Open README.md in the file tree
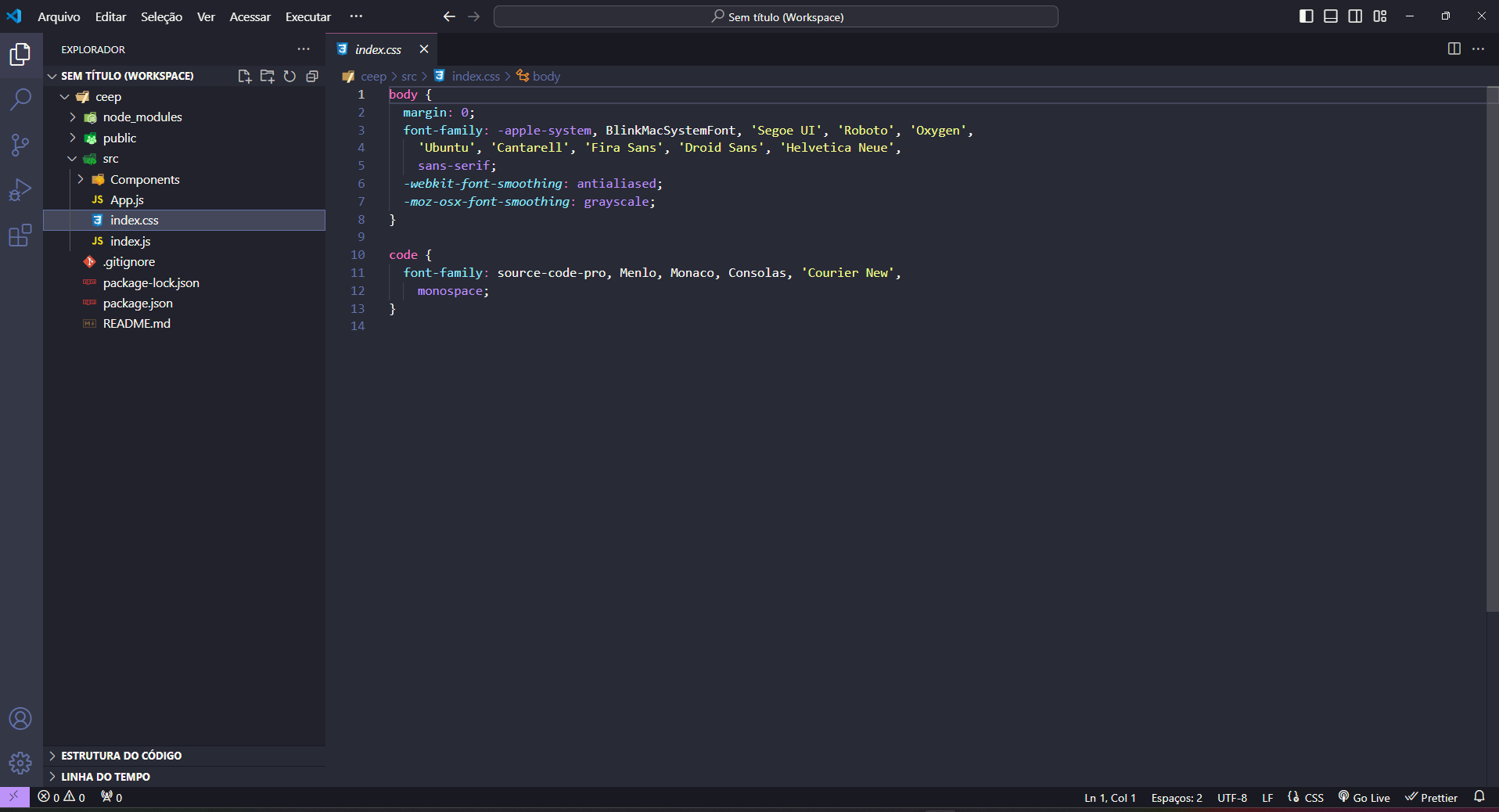Viewport: 1499px width, 812px height. [x=185, y=324]
